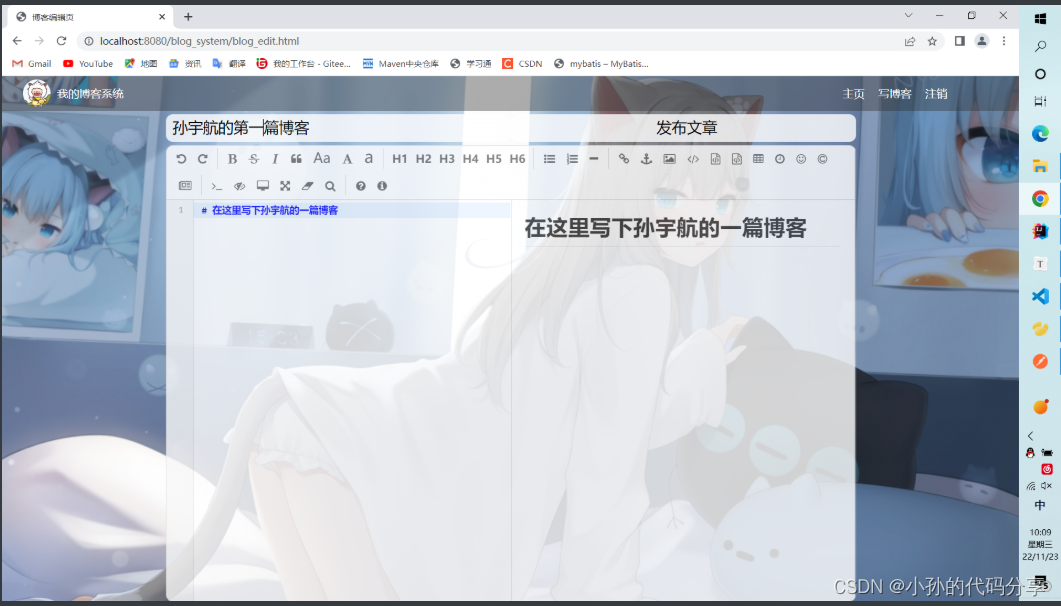Open CSDN bookmark

pos(522,64)
